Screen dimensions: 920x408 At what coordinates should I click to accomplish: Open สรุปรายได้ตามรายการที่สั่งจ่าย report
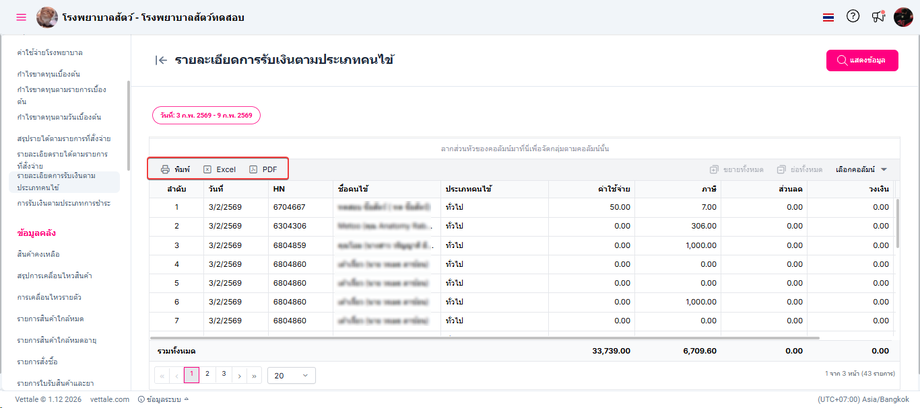[64, 139]
